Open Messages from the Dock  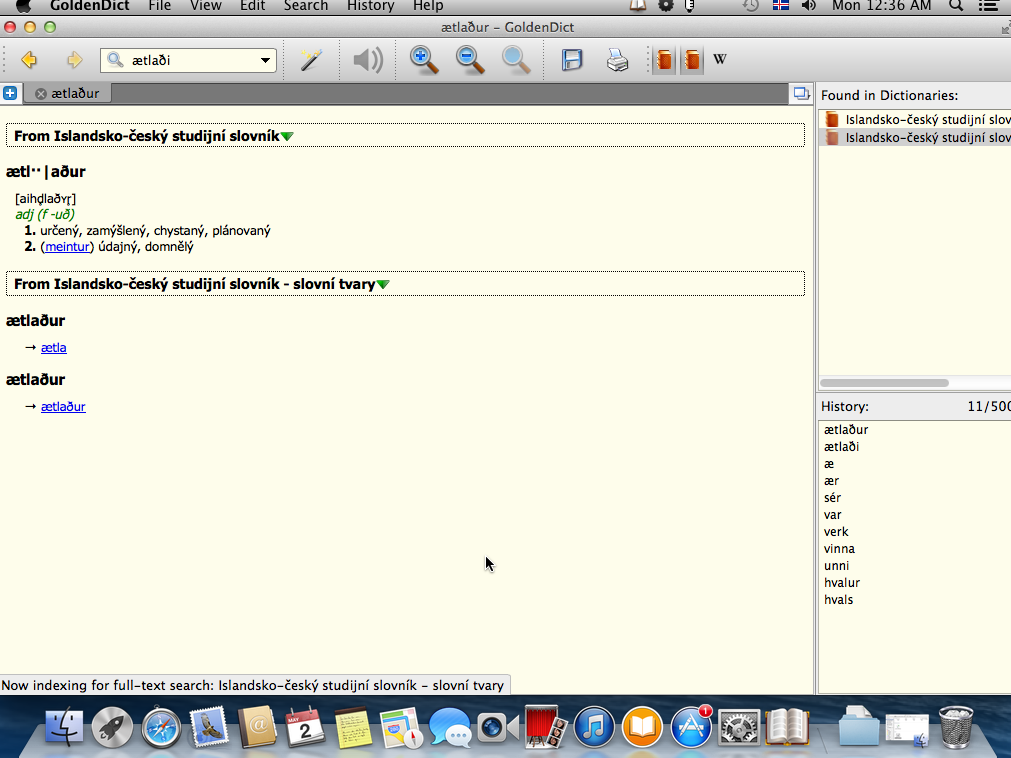point(449,727)
